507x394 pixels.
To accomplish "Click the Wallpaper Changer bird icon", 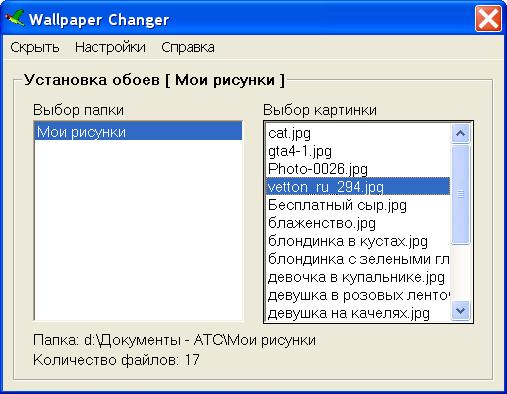I will [x=15, y=19].
